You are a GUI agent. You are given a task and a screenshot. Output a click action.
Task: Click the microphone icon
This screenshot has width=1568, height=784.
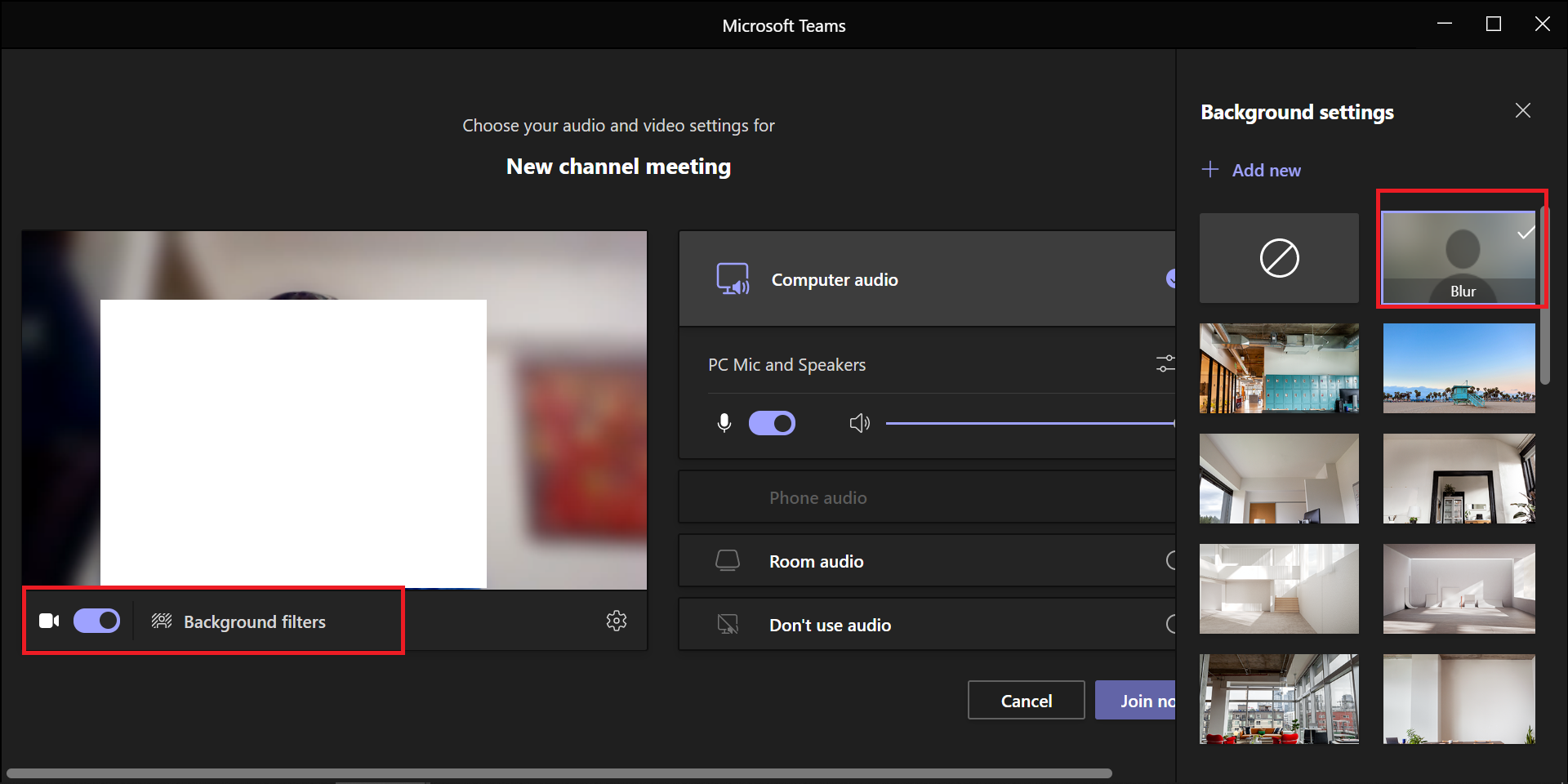click(x=724, y=423)
